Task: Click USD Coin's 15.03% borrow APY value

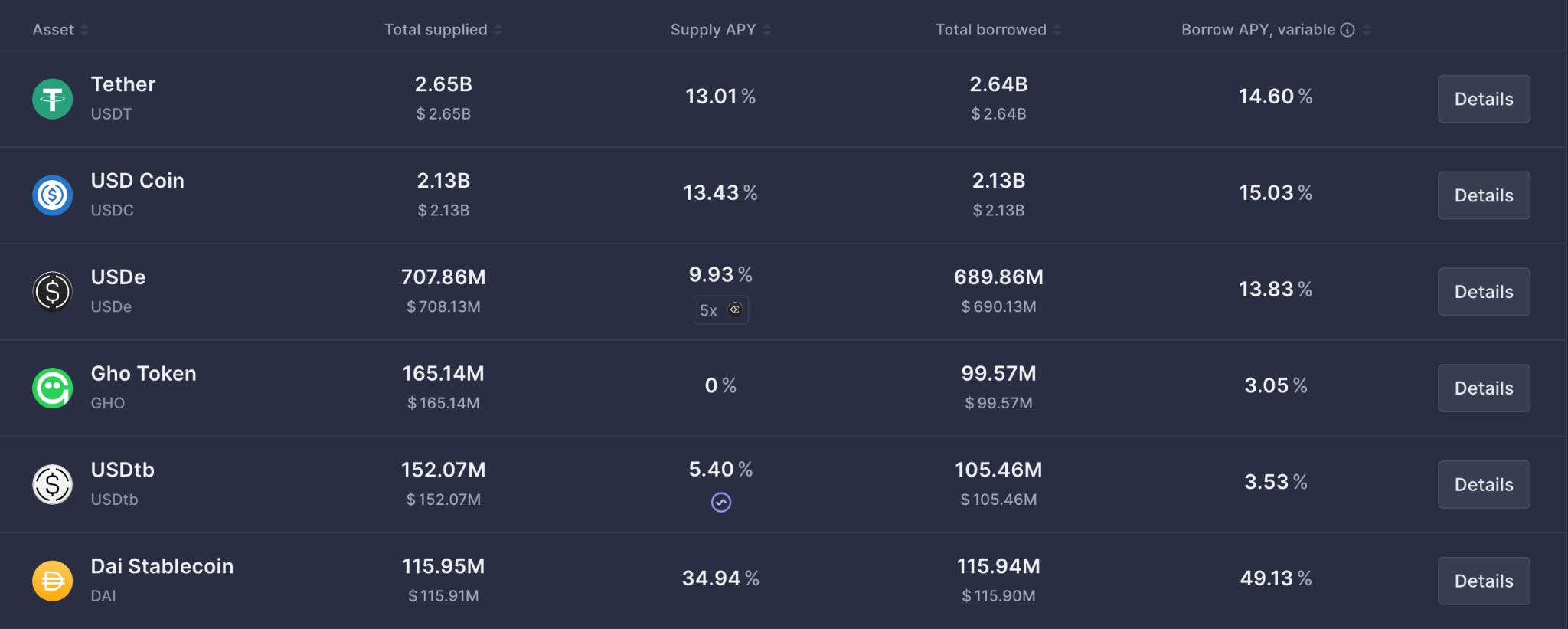Action: pos(1276,193)
